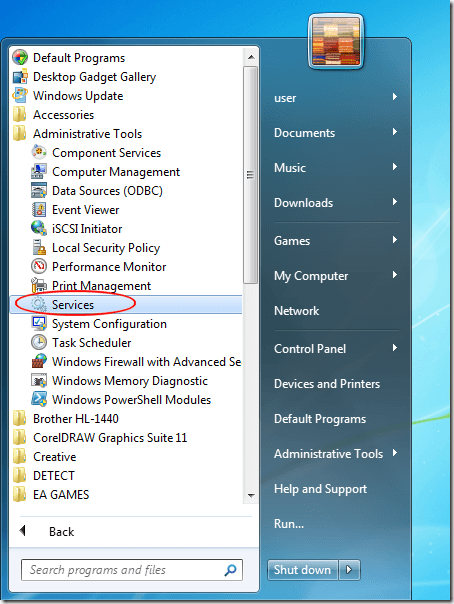The width and height of the screenshot is (454, 604).
Task: Open Devices and Printers
Action: (x=327, y=384)
